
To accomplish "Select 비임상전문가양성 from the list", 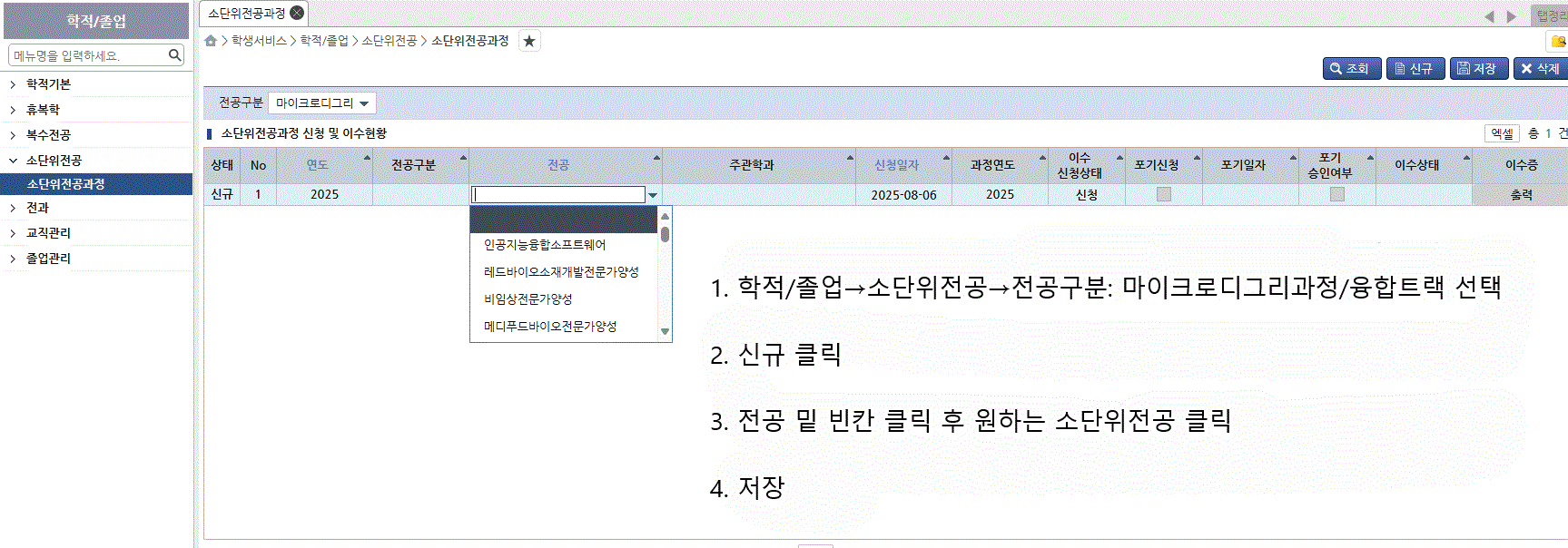I will [528, 299].
